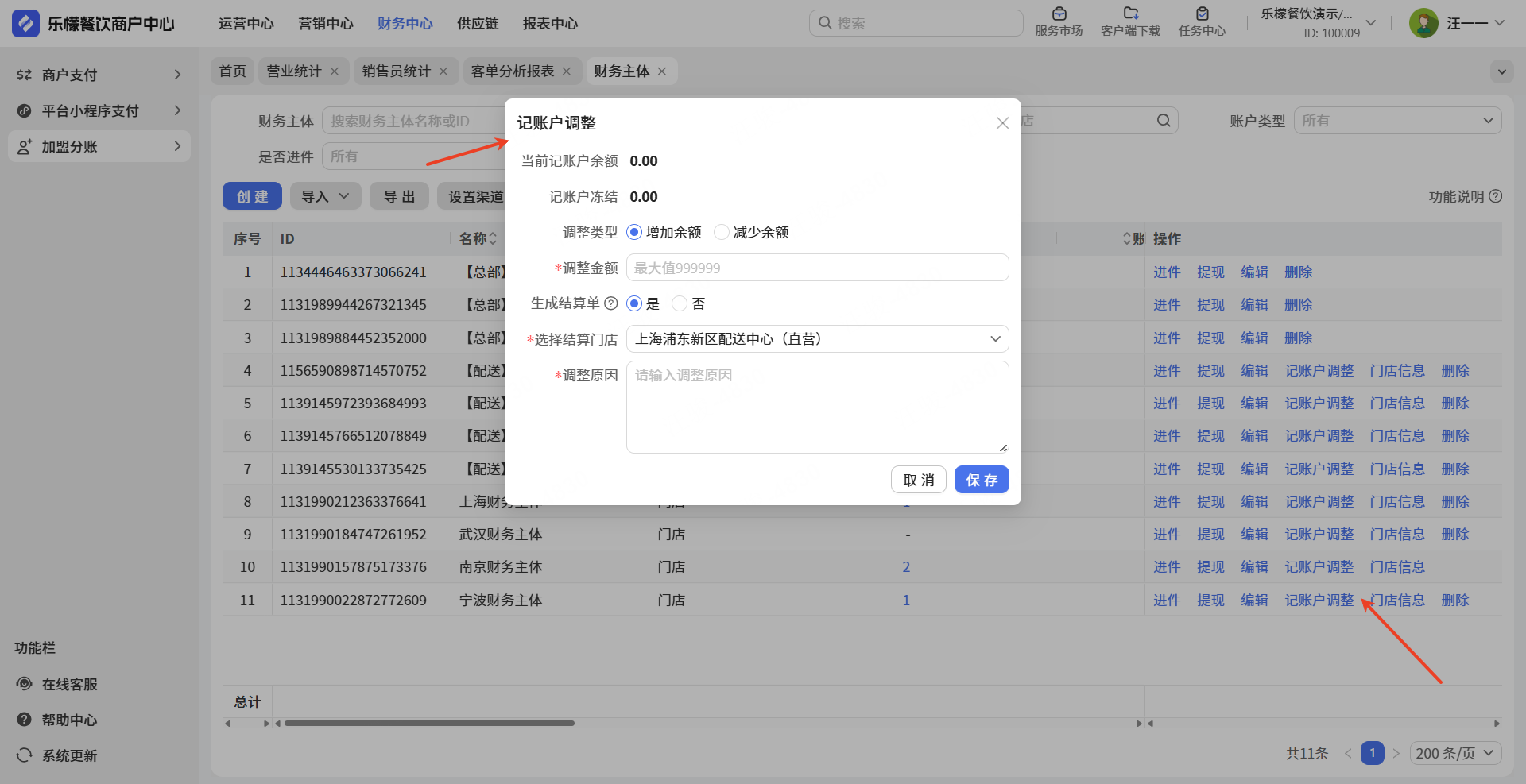This screenshot has width=1526, height=784.
Task: Open the 任务中心 task center icon
Action: click(x=1202, y=14)
